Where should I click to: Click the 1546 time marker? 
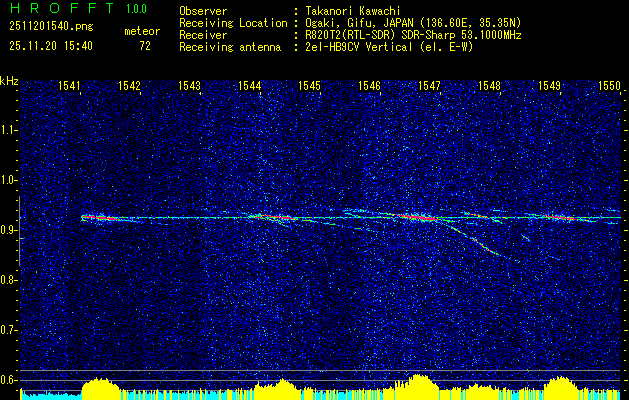tap(369, 85)
